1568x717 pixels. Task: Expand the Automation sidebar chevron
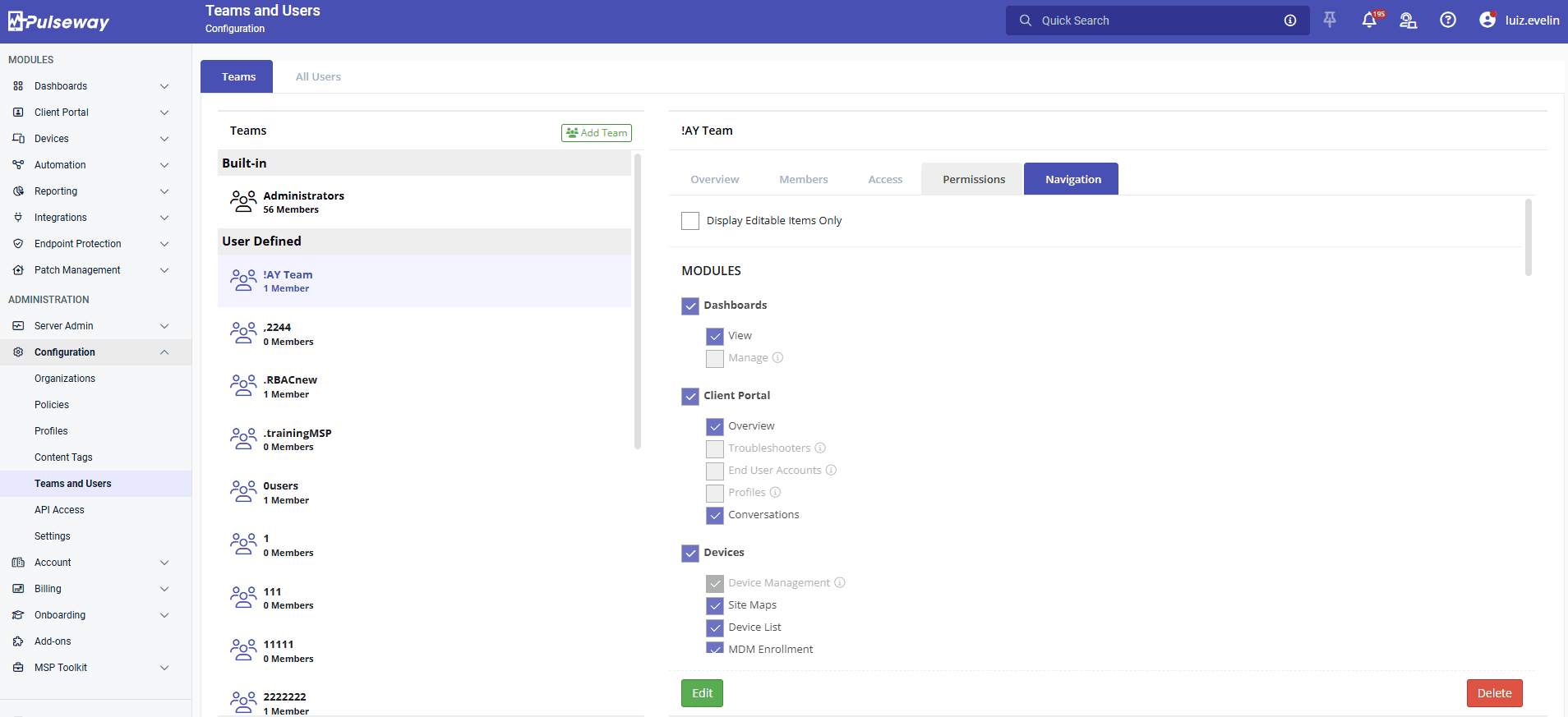164,165
